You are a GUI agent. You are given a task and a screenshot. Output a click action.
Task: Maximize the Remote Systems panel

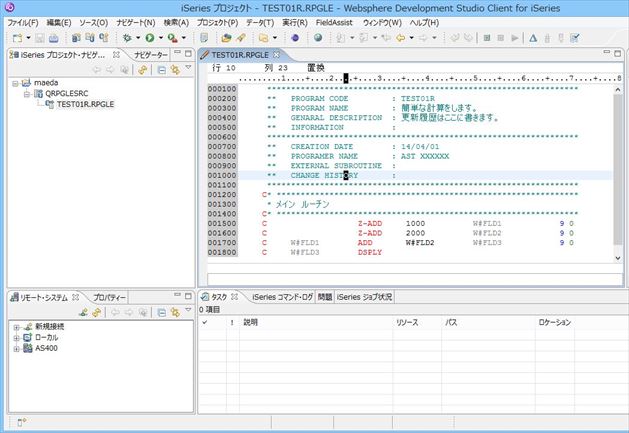pyautogui.click(x=188, y=296)
